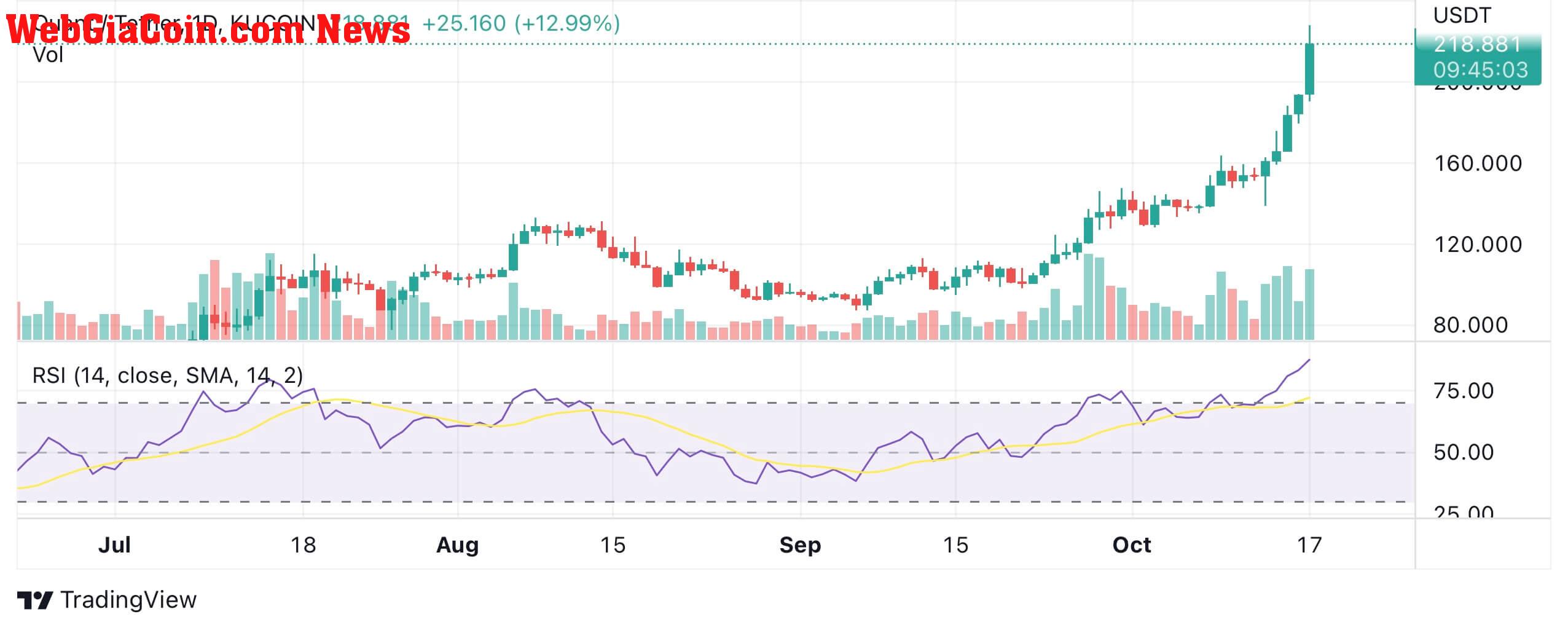Image resolution: width=1568 pixels, height=633 pixels.
Task: Click the RSI 75.00 axis label
Action: click(1463, 391)
